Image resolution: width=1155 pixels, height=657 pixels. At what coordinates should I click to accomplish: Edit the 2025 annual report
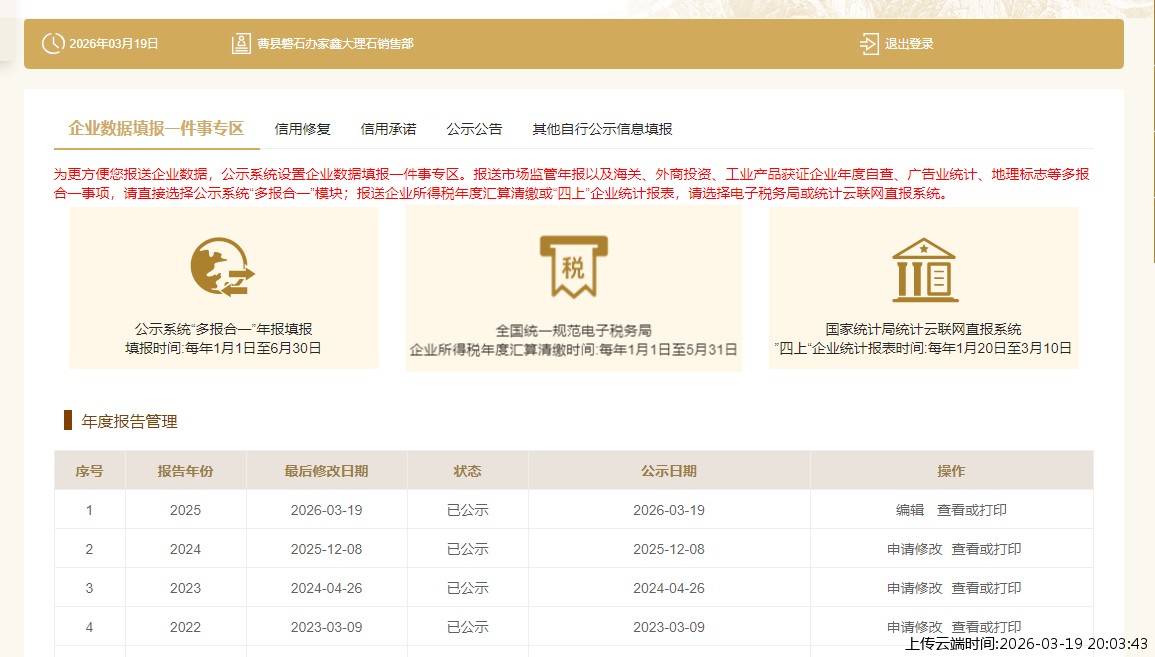click(x=909, y=510)
